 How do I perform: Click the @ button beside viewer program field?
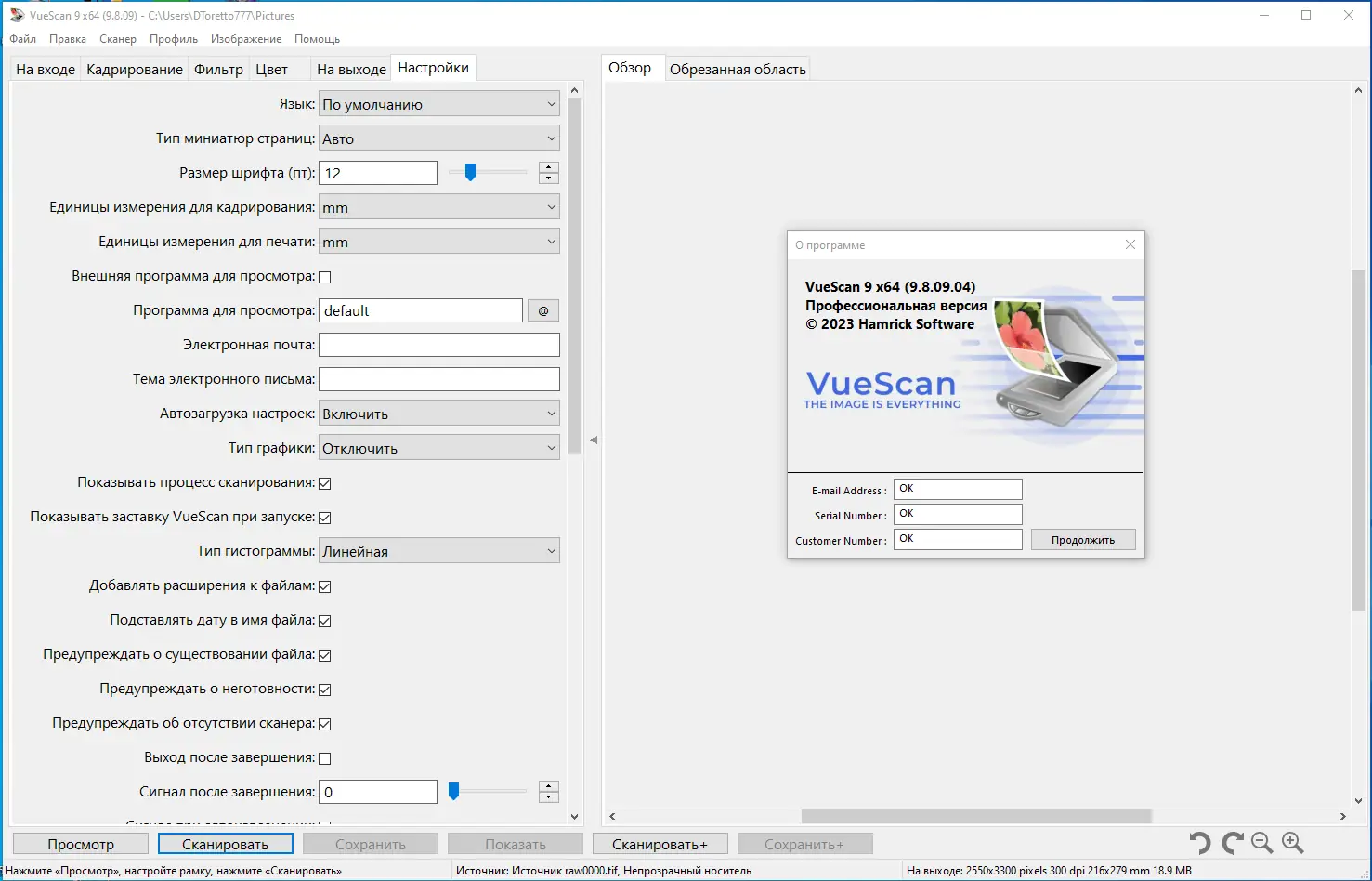(543, 310)
